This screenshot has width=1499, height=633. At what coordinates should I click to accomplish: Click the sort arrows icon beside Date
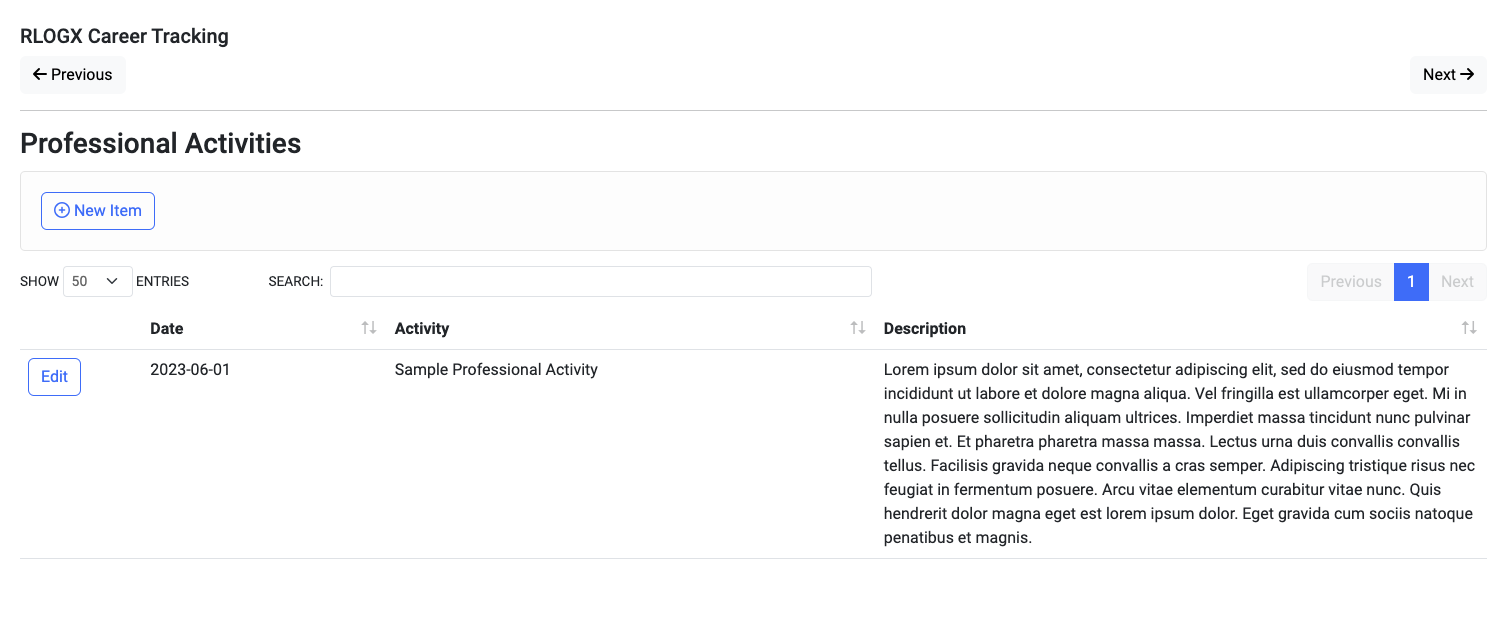369,328
